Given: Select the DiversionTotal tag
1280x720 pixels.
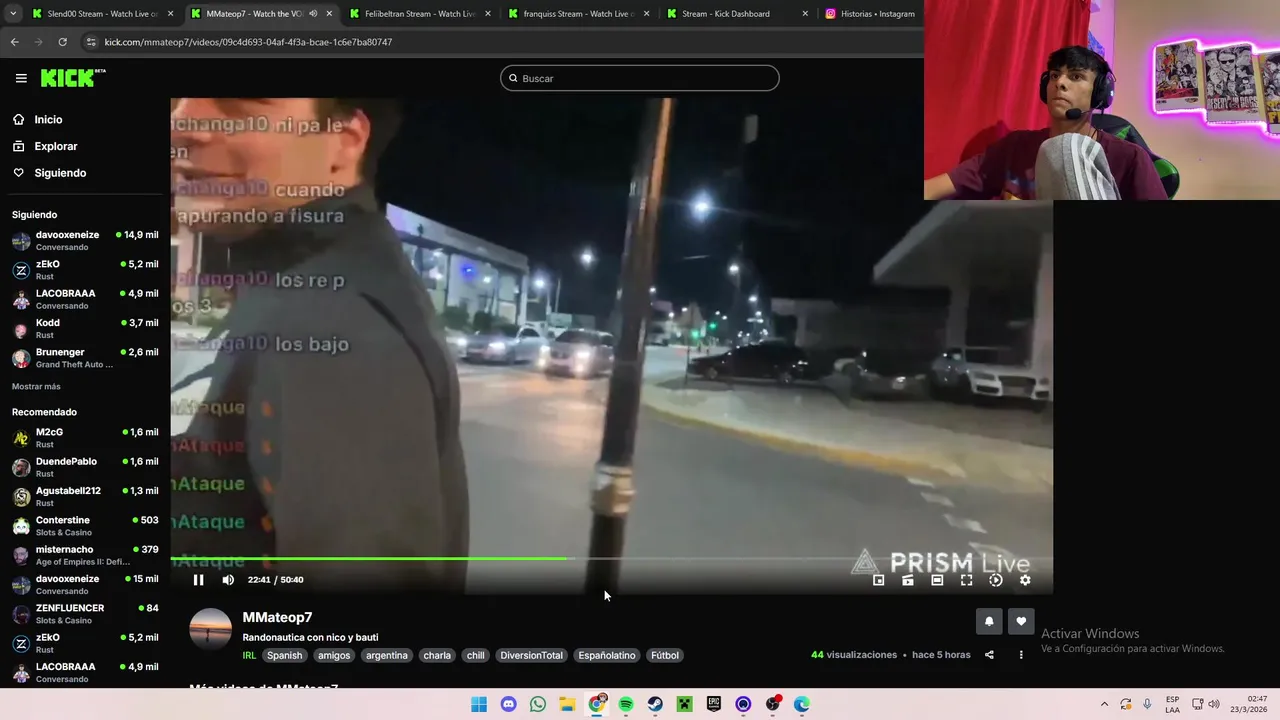Looking at the screenshot, I should pyautogui.click(x=532, y=655).
